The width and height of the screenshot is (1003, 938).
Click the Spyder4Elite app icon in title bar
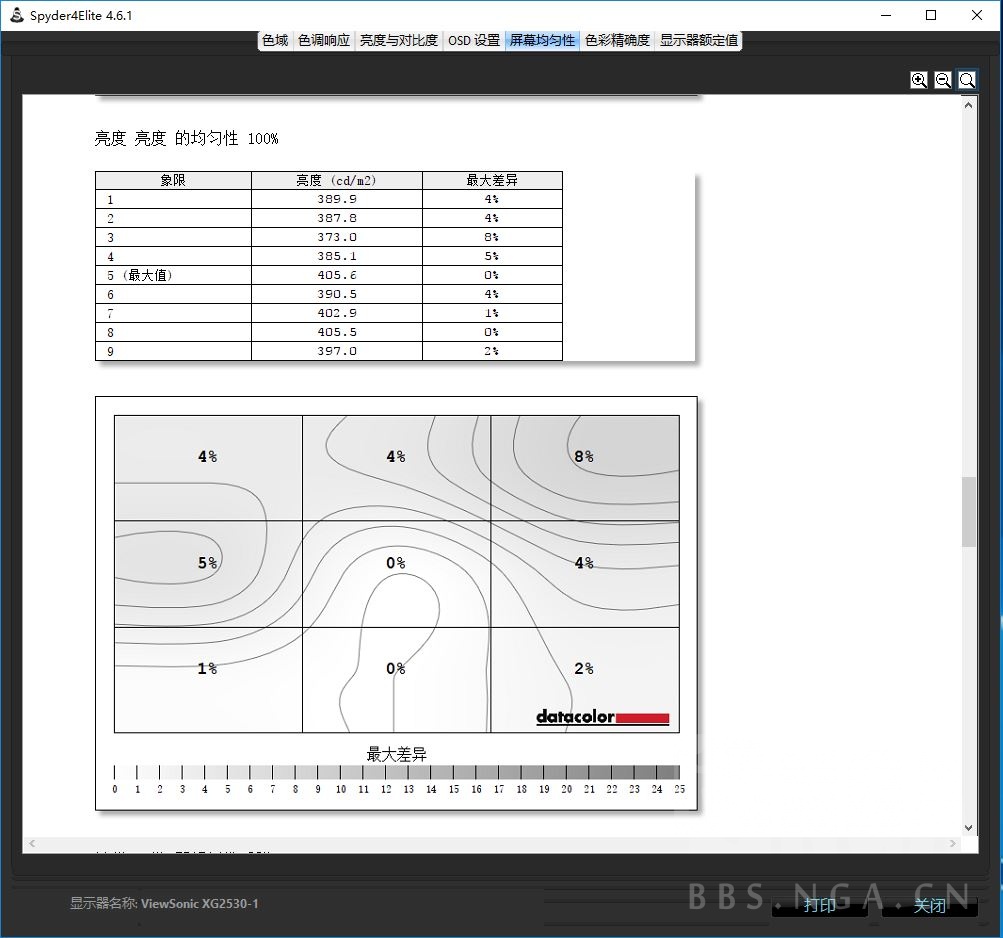coord(17,15)
